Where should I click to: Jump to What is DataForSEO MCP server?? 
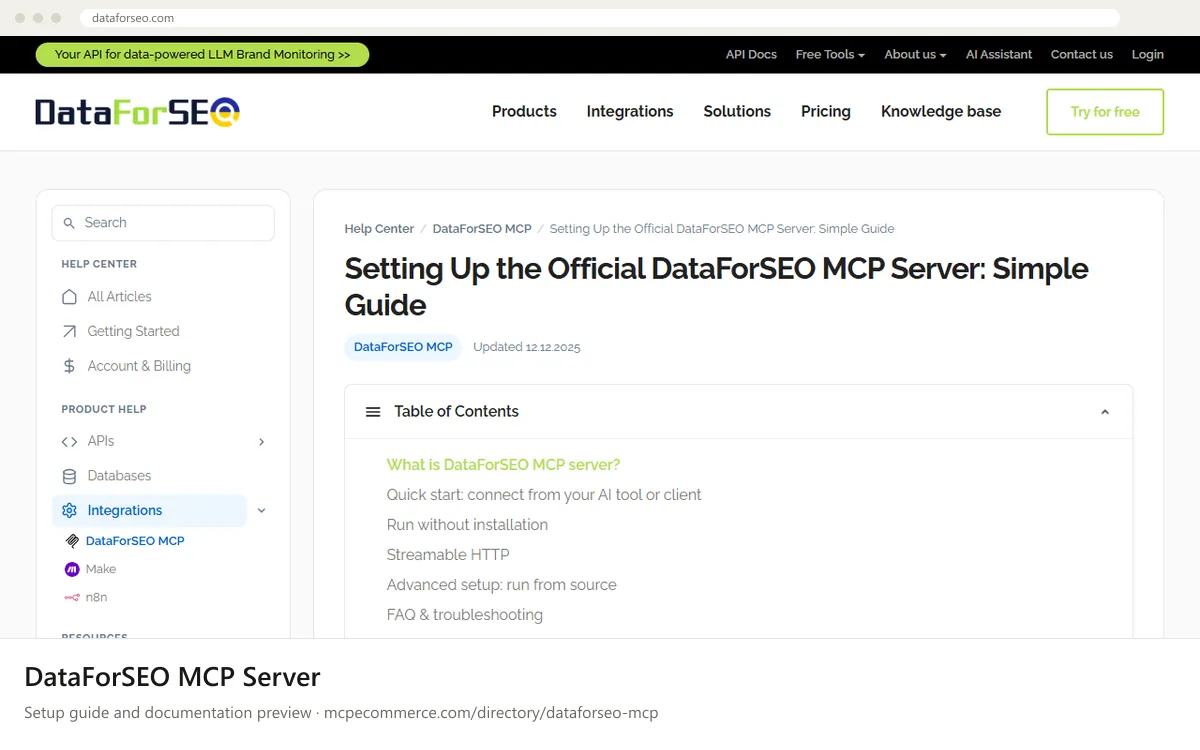503,465
